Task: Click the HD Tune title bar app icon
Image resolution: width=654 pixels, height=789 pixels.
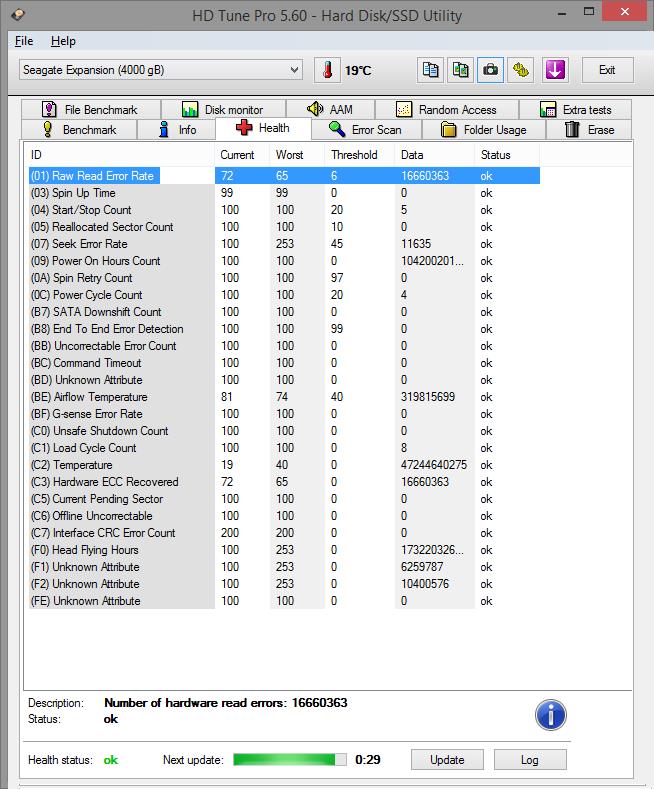Action: (x=18, y=15)
